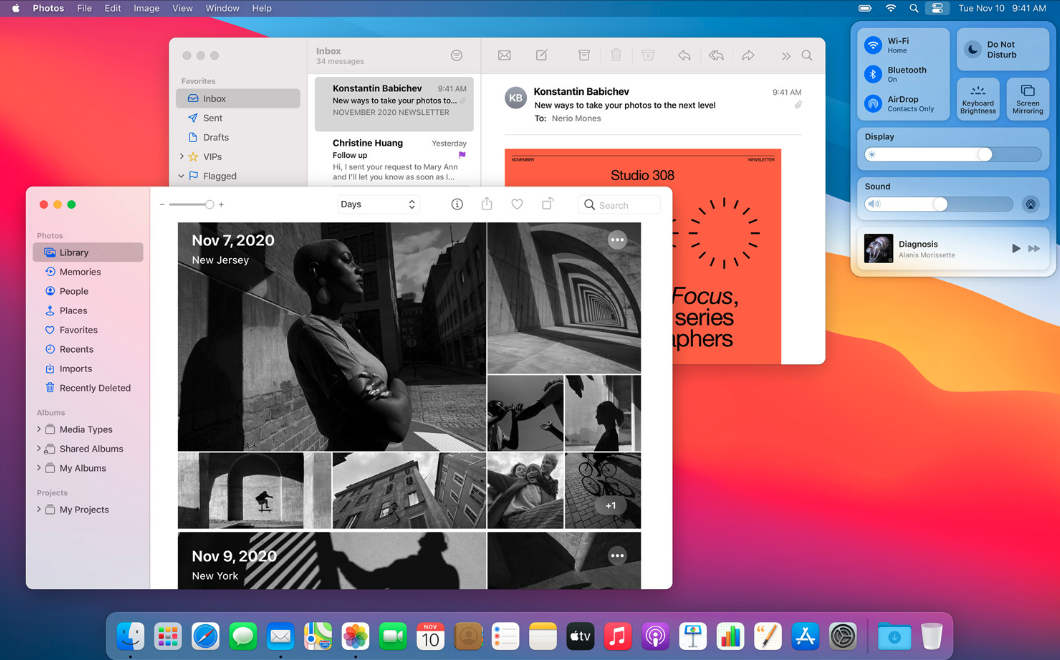Filter inbox messages using filter icon
Viewport: 1060px width, 660px height.
click(x=456, y=55)
